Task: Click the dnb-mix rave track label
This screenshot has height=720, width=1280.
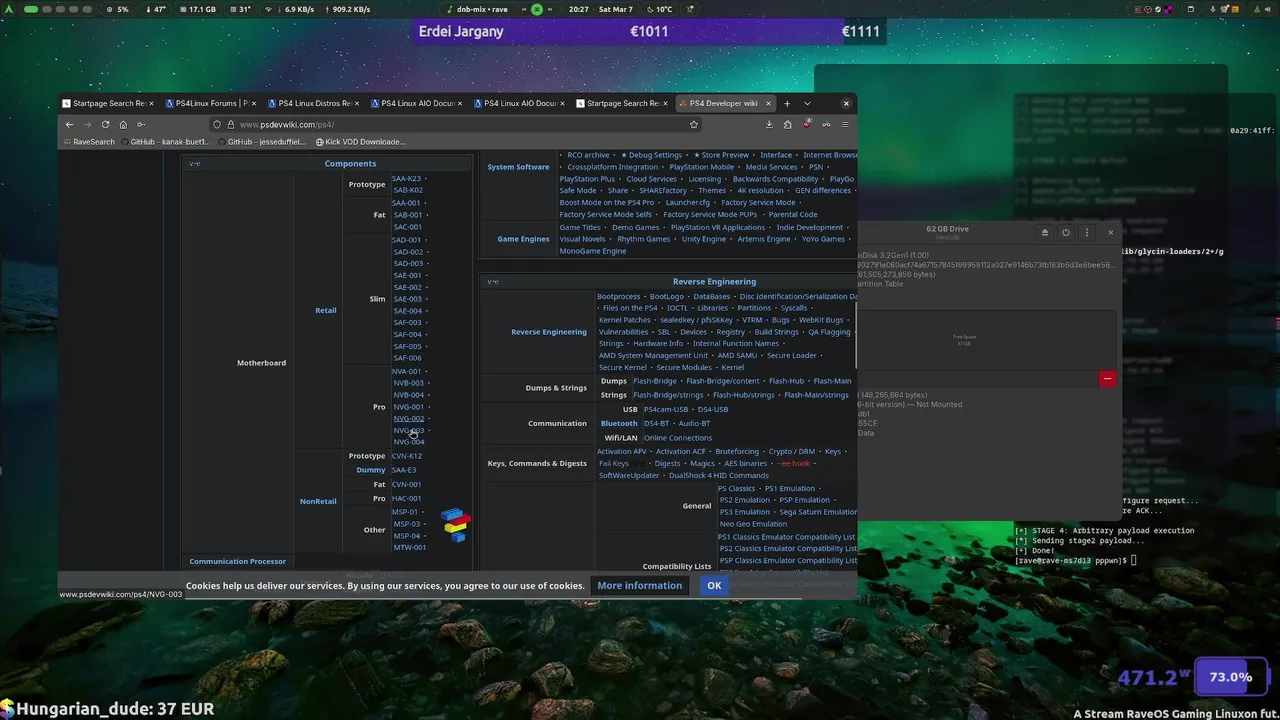Action: 480,9
